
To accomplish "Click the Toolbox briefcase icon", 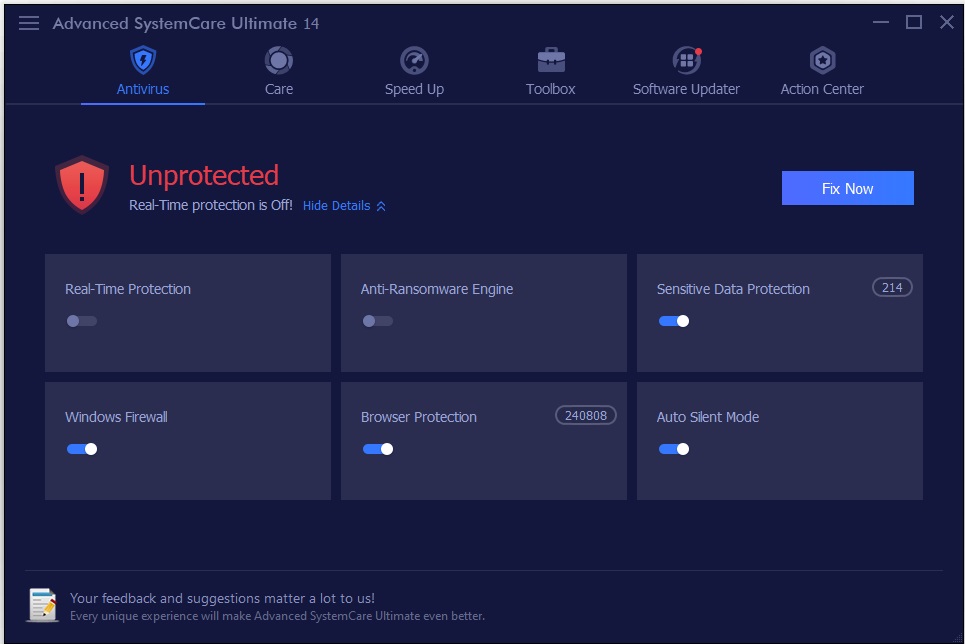I will (x=551, y=60).
